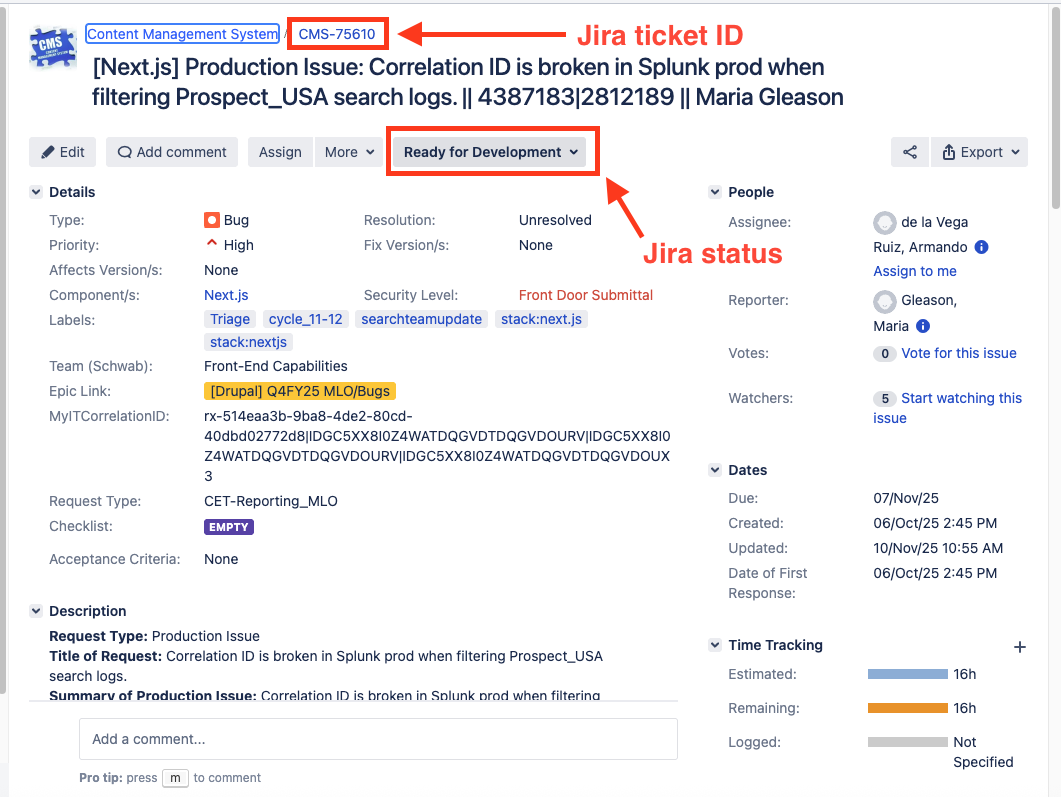
Task: Vote for this issue
Action: point(958,353)
